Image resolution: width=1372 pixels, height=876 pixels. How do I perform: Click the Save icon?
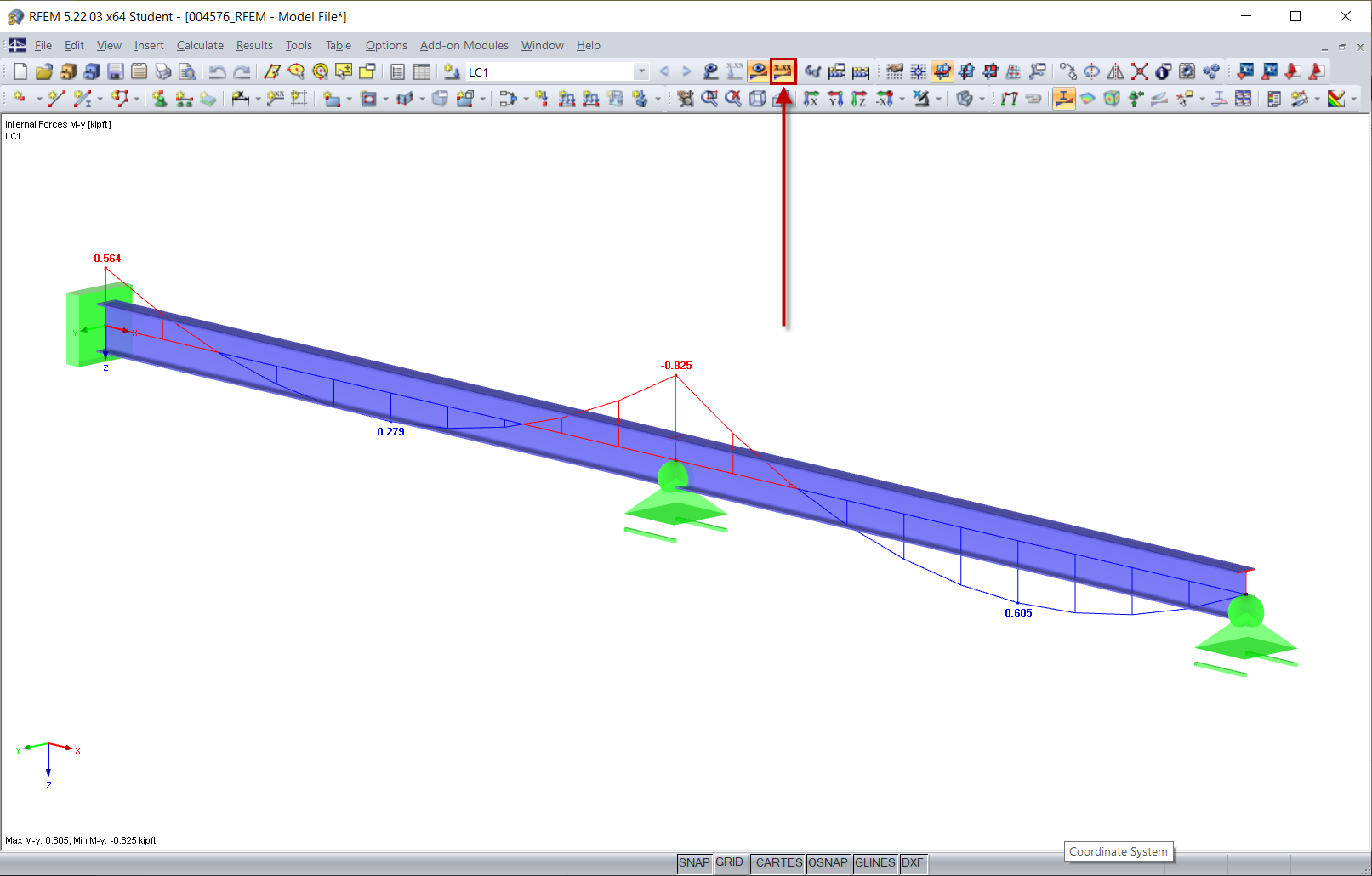click(x=115, y=71)
